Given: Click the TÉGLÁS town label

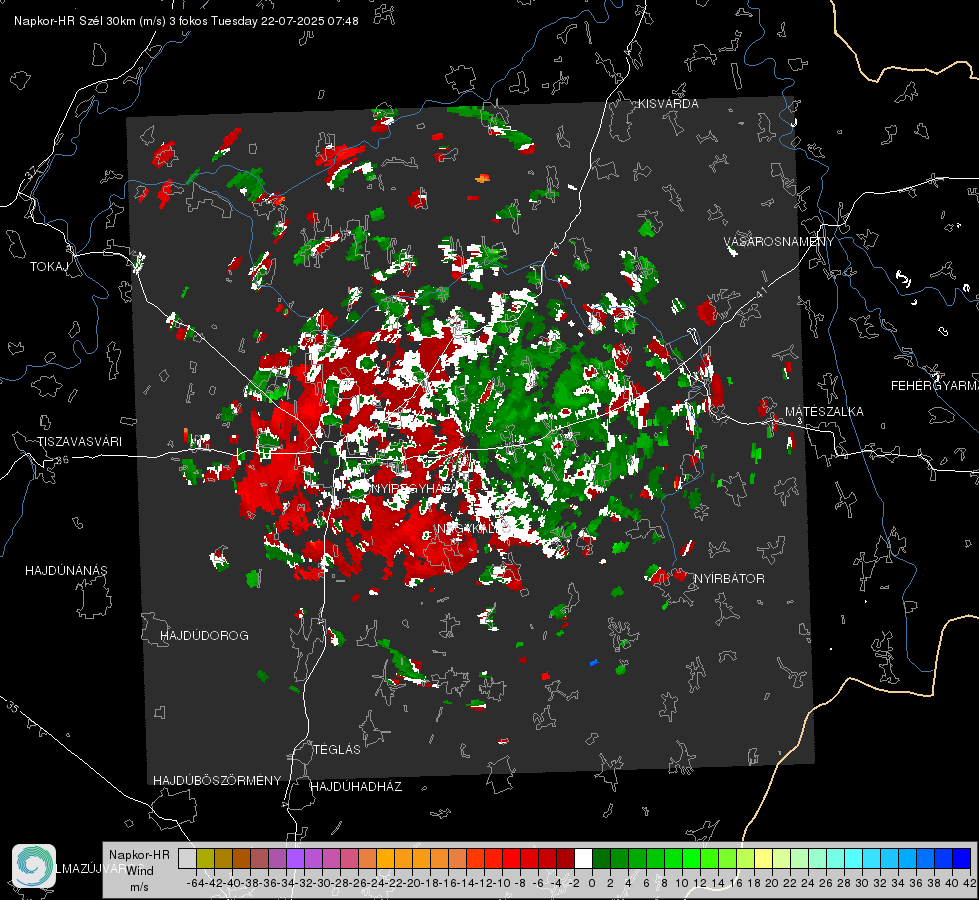Looking at the screenshot, I should [337, 750].
